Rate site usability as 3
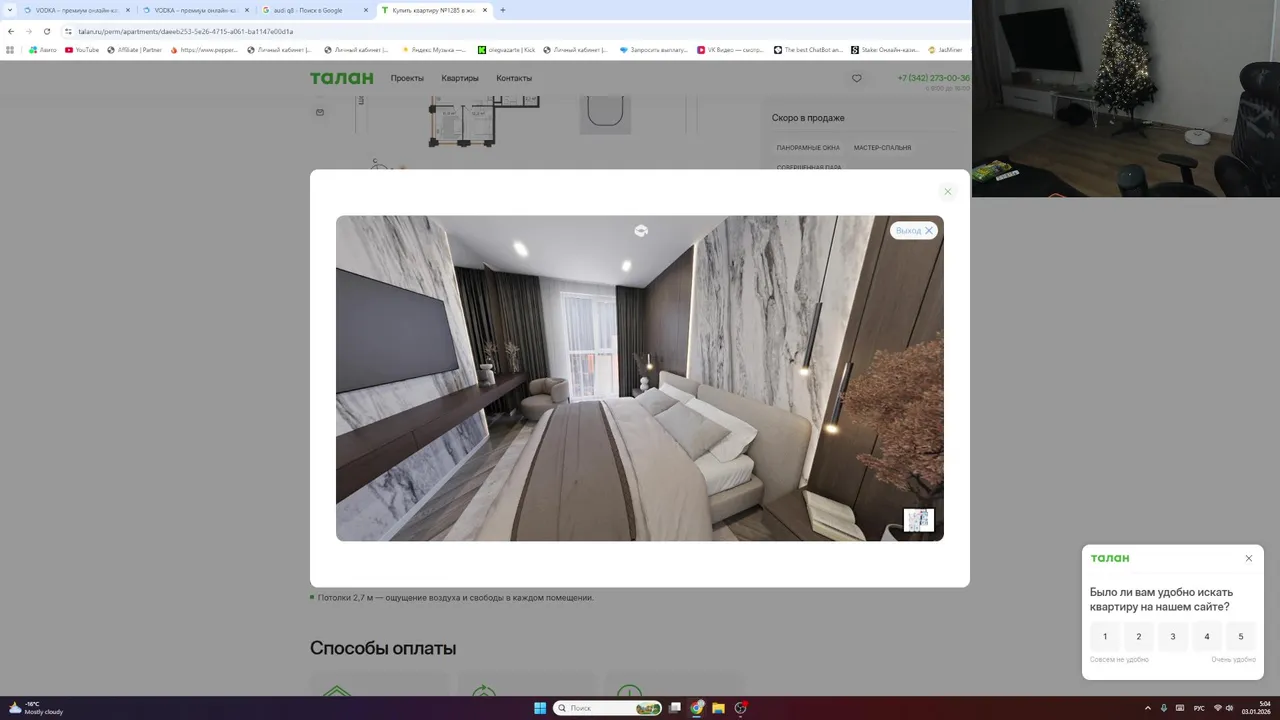The image size is (1280, 720). coord(1173,636)
